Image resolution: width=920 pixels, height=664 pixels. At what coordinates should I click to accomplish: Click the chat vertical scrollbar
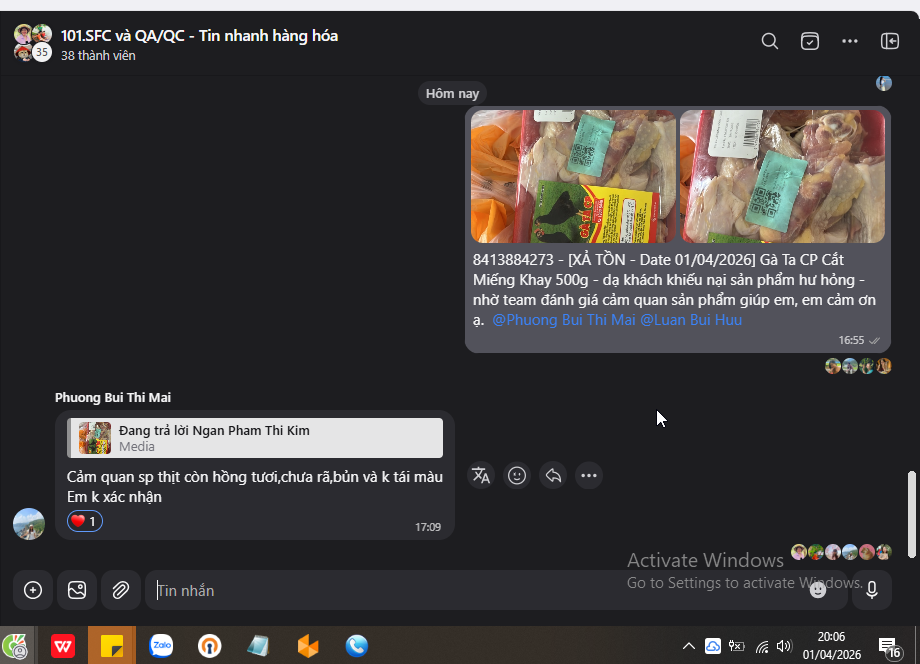click(911, 514)
